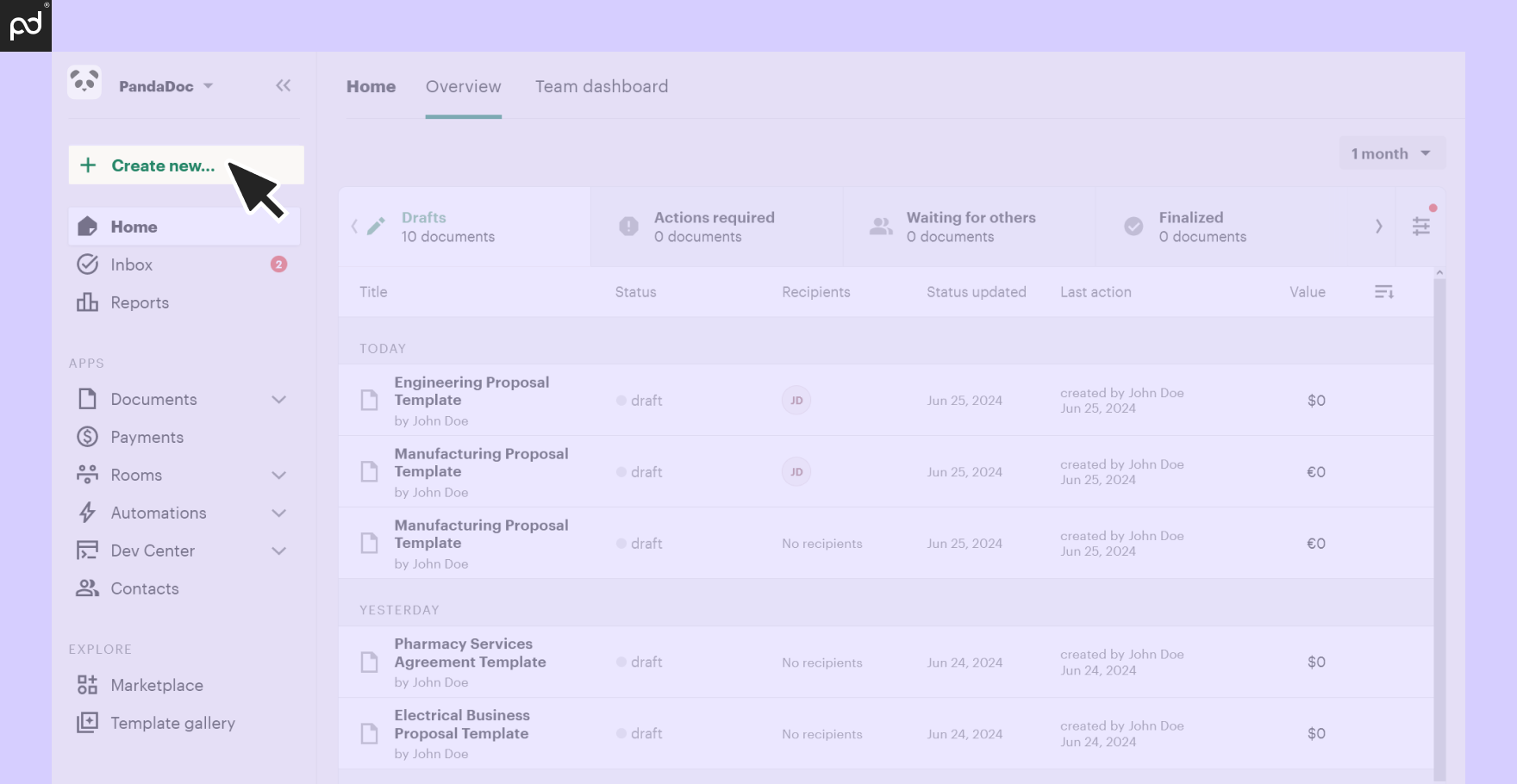The image size is (1517, 784).
Task: Open the Marketplace under Explore
Action: point(155,685)
